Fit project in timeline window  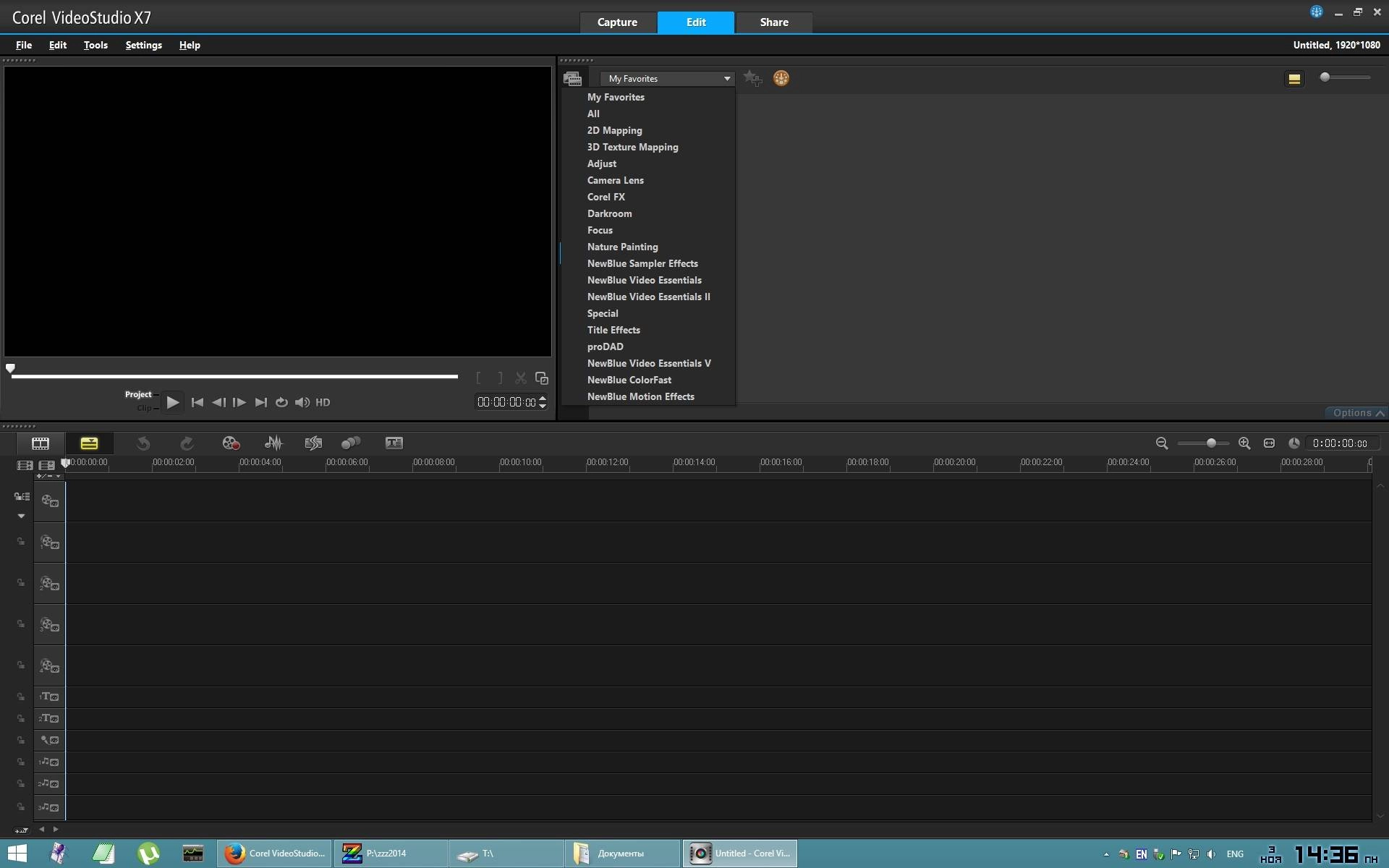click(x=1269, y=443)
